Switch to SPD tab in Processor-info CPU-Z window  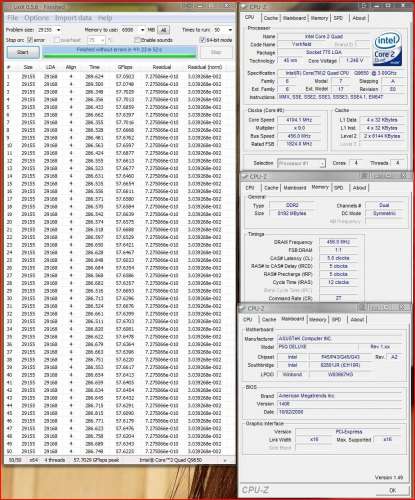(x=338, y=18)
